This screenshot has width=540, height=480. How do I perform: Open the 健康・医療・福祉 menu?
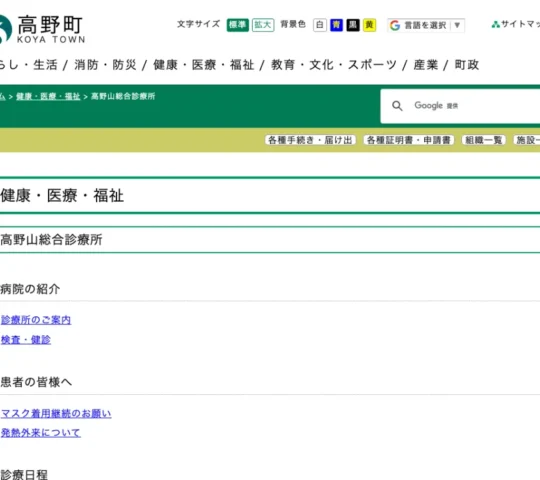(204, 65)
